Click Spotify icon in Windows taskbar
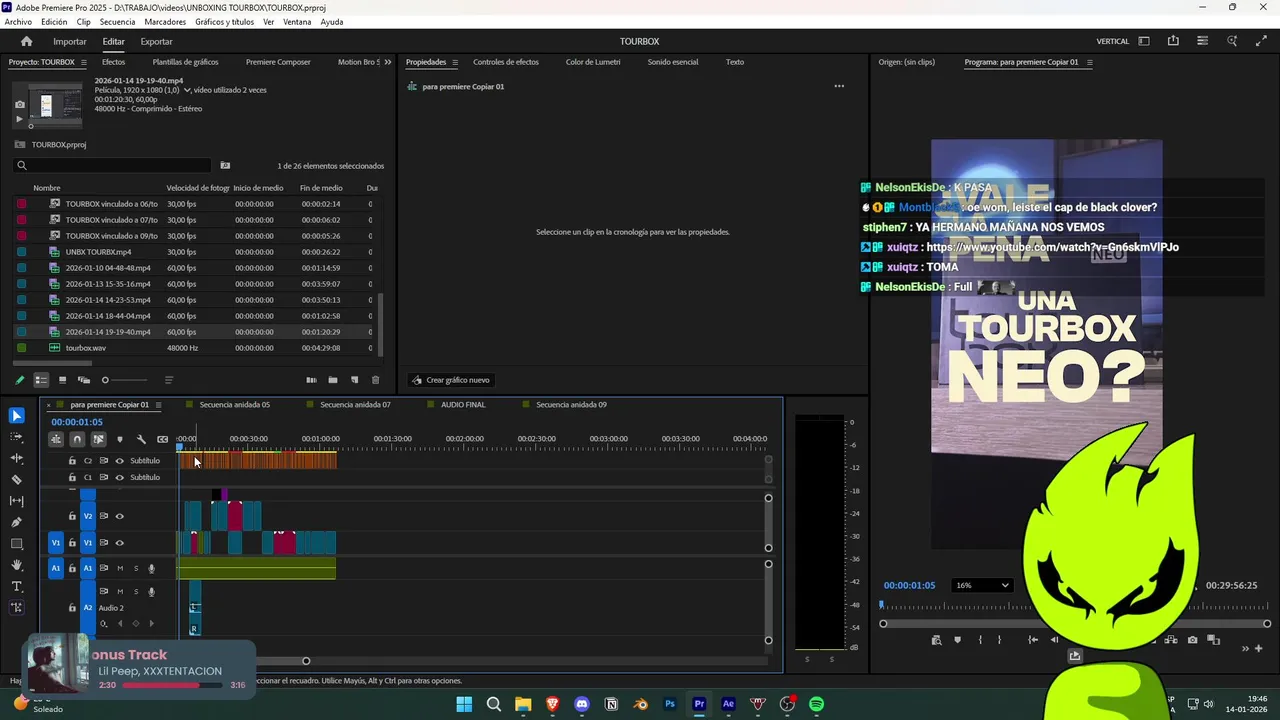 click(x=816, y=704)
